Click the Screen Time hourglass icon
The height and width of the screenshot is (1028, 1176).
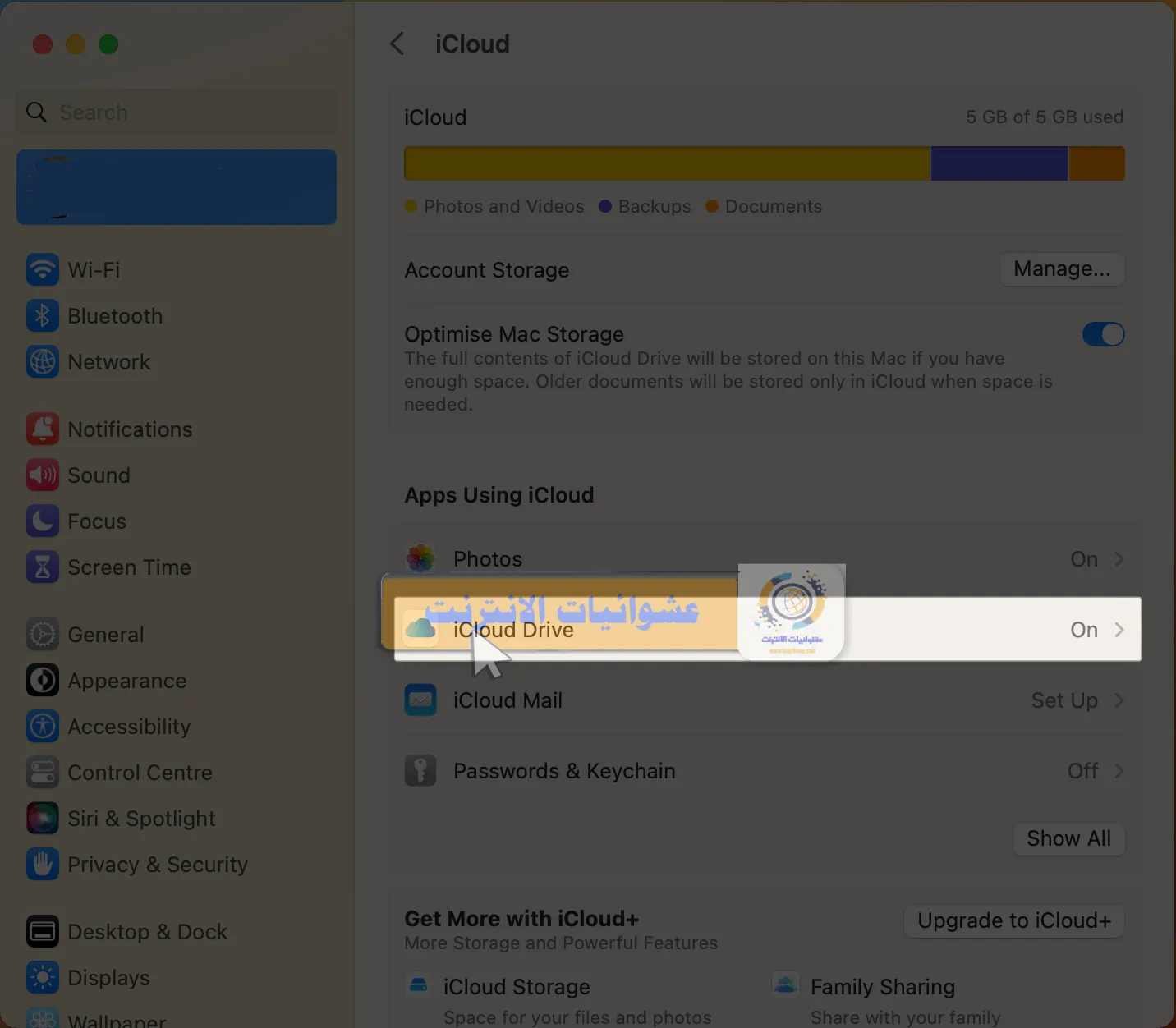pos(43,567)
